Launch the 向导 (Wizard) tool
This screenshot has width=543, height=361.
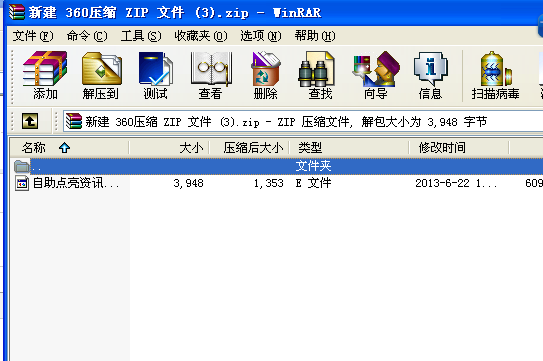[376, 75]
